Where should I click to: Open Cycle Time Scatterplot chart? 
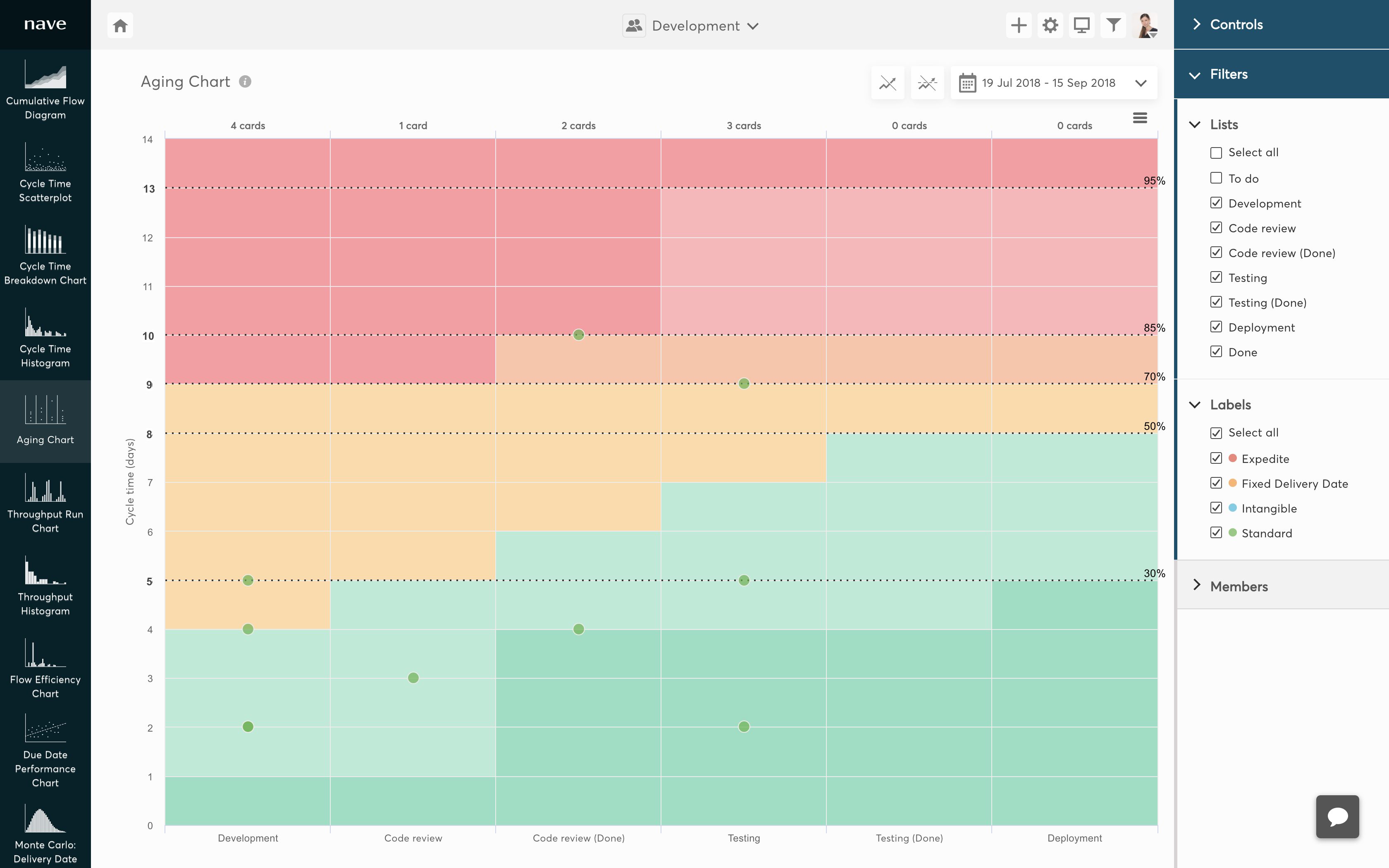pos(45,173)
